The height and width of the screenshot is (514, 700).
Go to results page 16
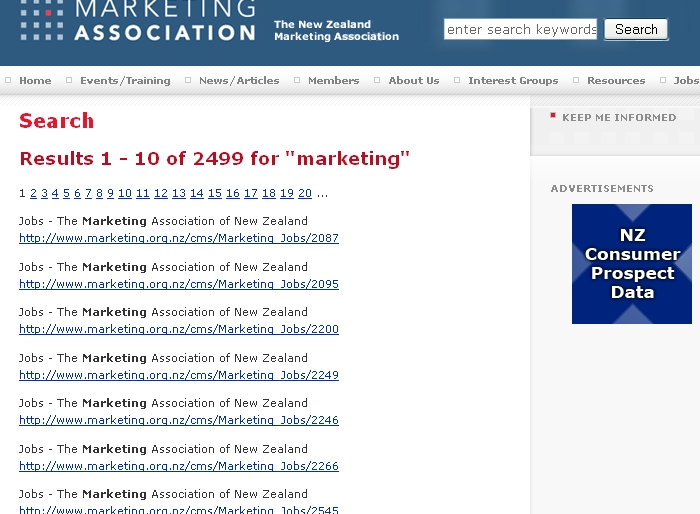click(x=233, y=193)
